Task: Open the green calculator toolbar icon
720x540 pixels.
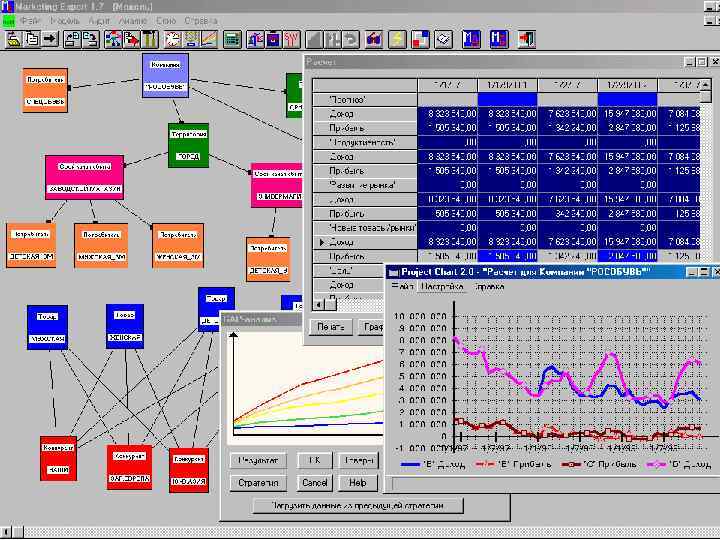Action: (x=232, y=39)
